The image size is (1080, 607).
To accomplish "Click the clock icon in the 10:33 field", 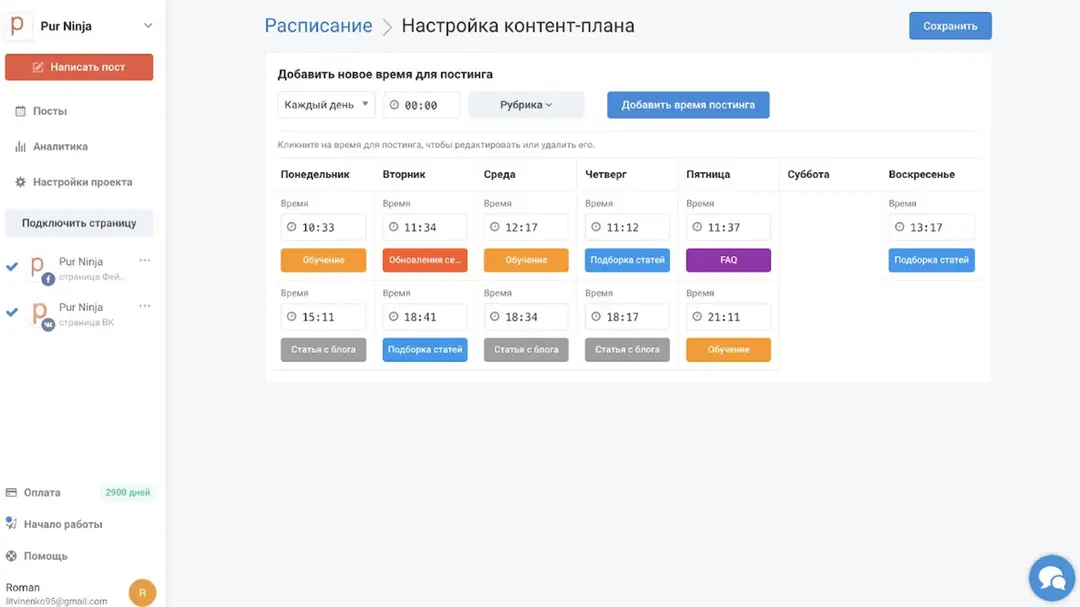I will point(291,227).
